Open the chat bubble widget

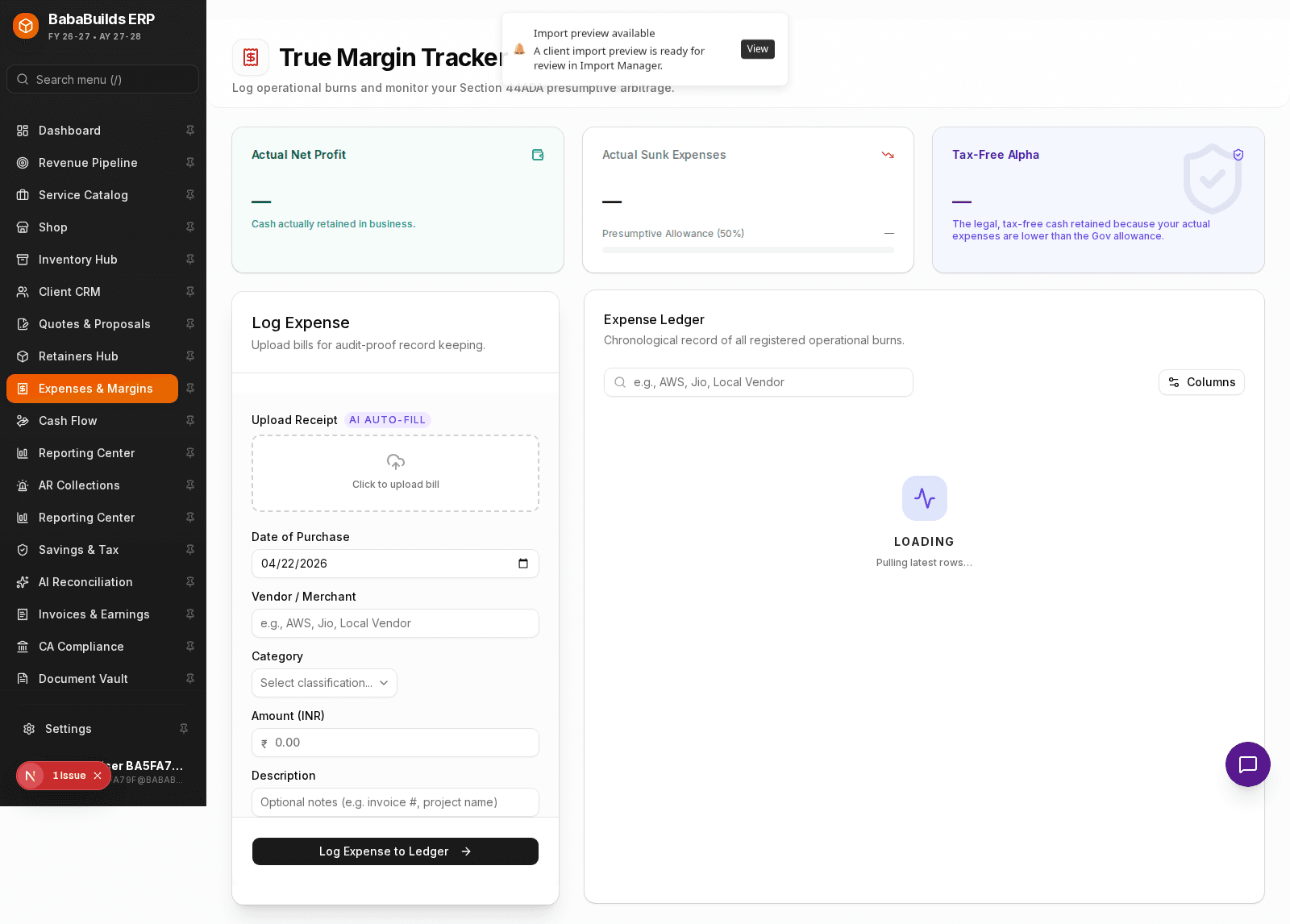pos(1248,764)
